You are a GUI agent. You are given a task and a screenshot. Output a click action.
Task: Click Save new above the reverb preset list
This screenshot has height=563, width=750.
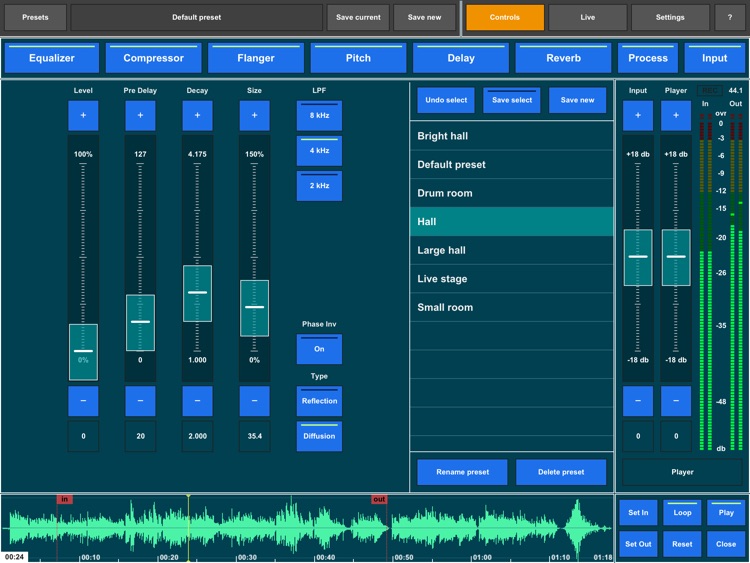point(577,100)
